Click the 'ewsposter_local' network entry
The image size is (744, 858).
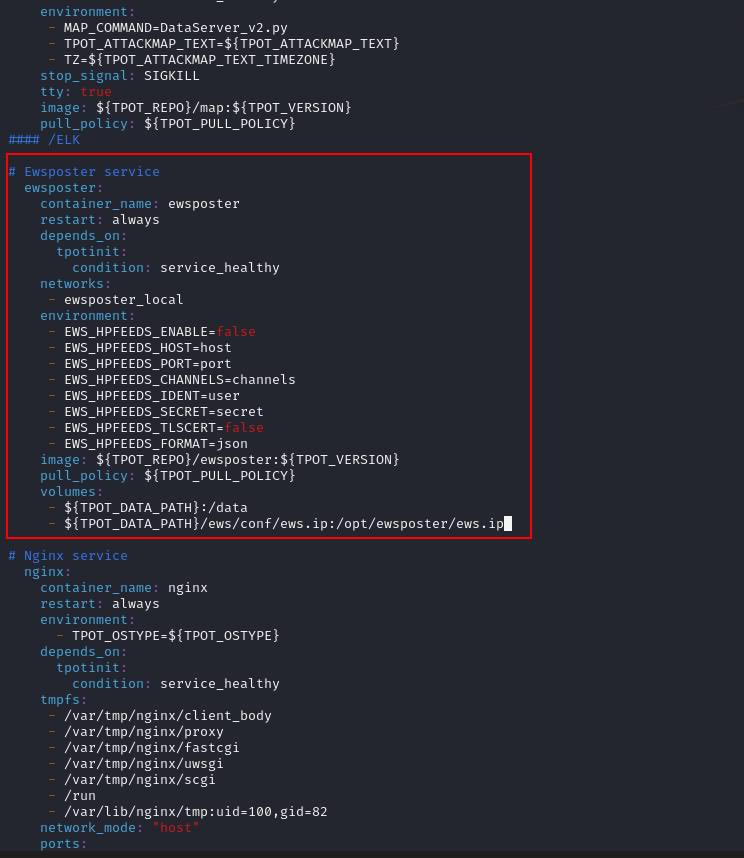tap(124, 300)
